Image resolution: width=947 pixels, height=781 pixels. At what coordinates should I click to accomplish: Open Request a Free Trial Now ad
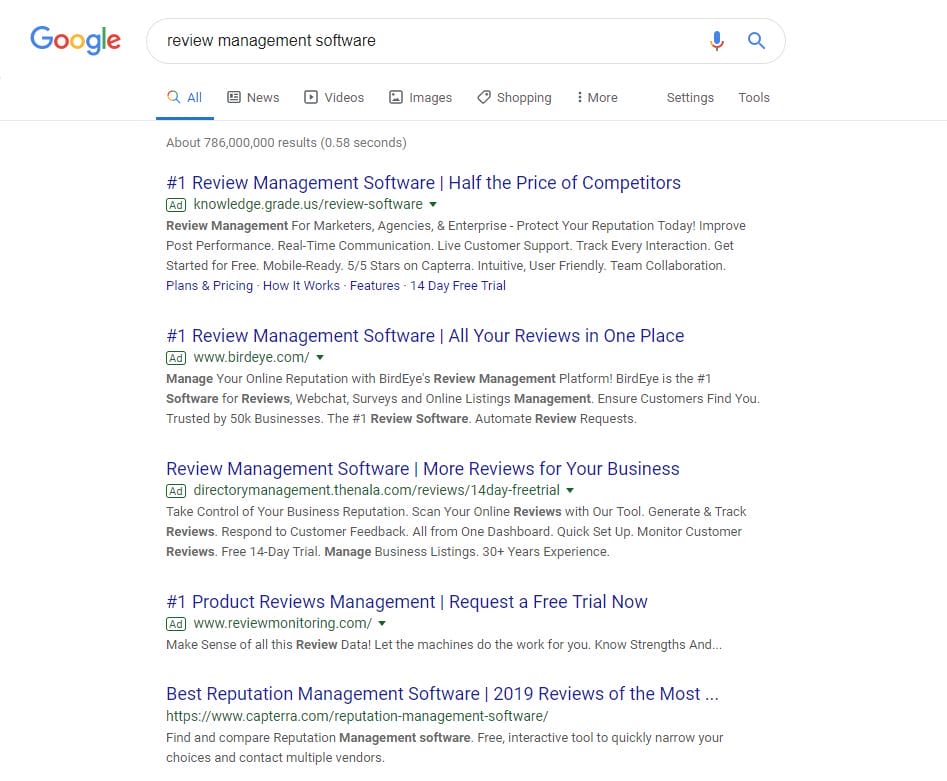pyautogui.click(x=407, y=602)
